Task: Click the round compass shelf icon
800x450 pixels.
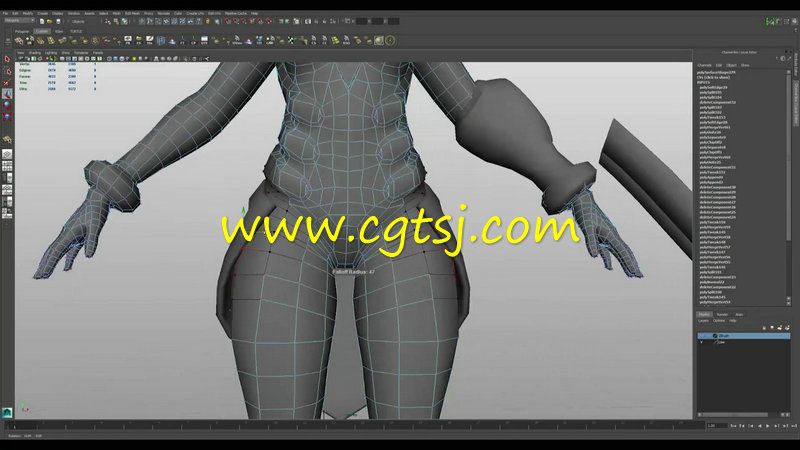Action: click(x=390, y=40)
